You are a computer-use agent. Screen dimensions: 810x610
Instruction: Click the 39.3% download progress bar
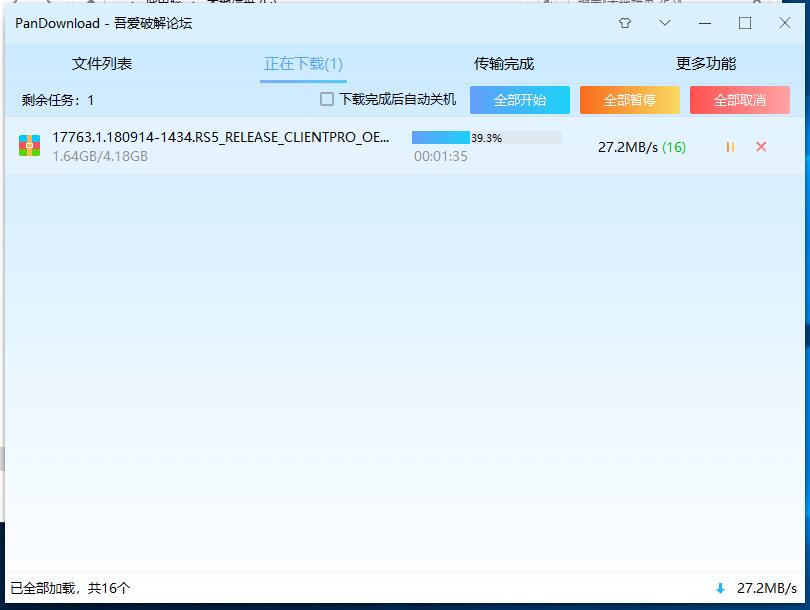(x=486, y=138)
